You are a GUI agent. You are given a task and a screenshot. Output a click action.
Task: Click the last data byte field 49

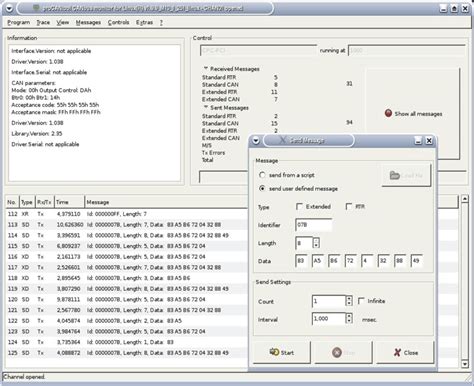point(417,261)
